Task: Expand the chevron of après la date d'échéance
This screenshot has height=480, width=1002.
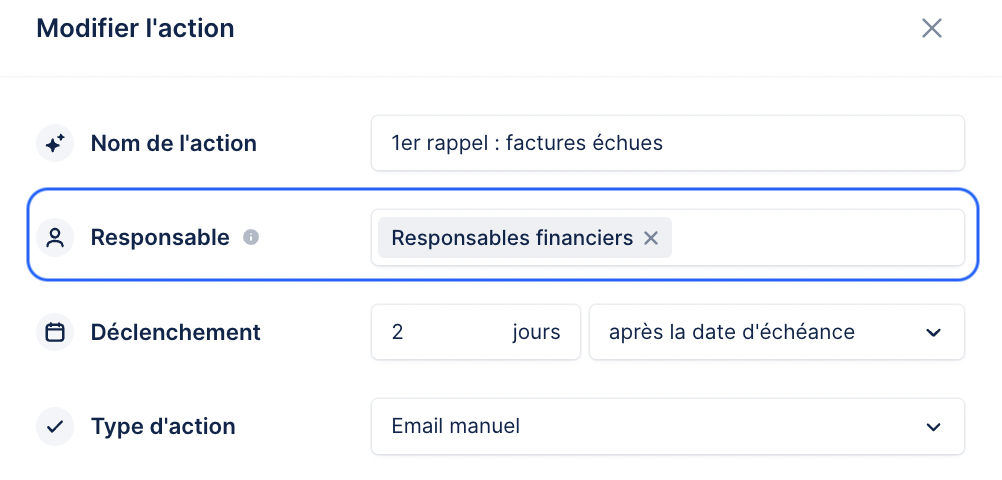Action: click(x=934, y=332)
